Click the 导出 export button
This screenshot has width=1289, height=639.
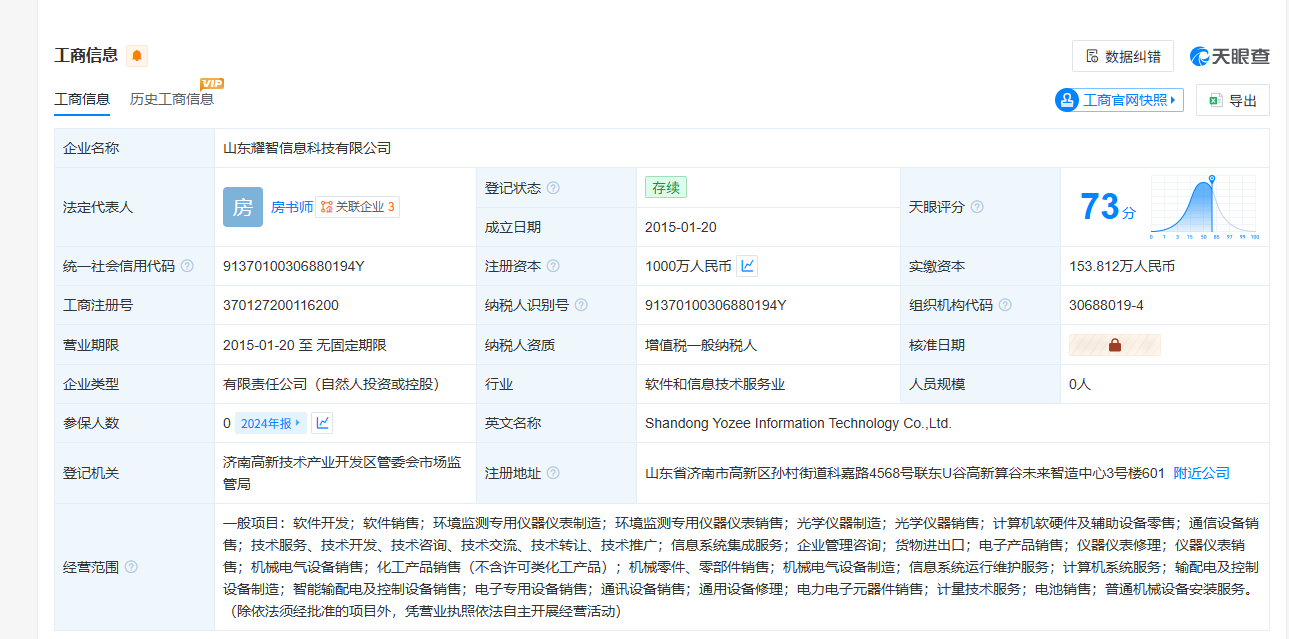tap(1232, 100)
